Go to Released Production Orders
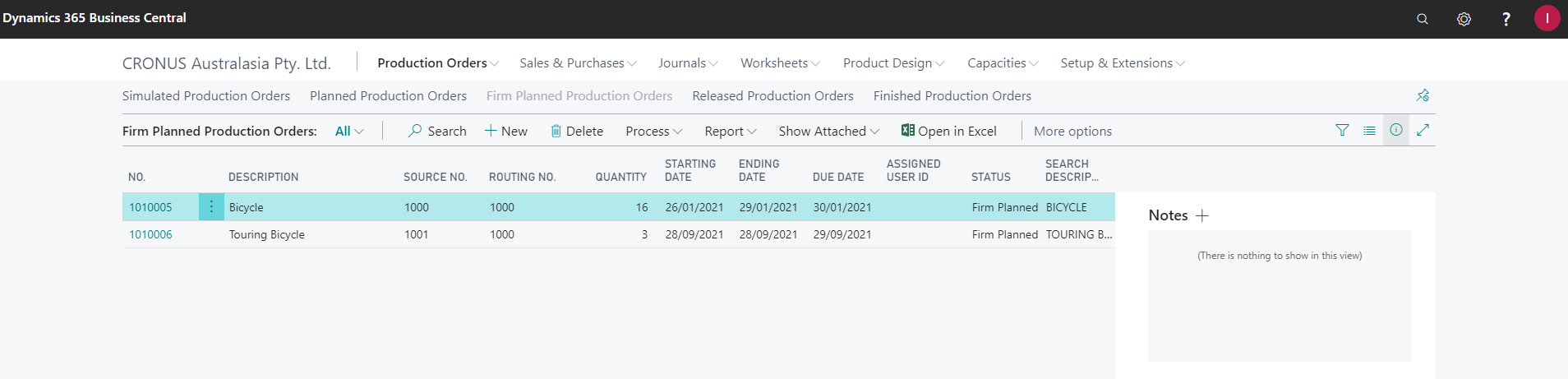This screenshot has height=379, width=1568. point(772,96)
